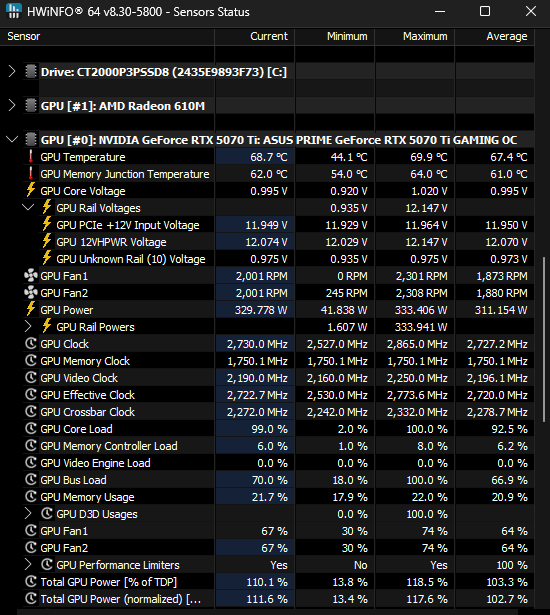
Task: Select the GPU Power row label
Action: [67, 310]
